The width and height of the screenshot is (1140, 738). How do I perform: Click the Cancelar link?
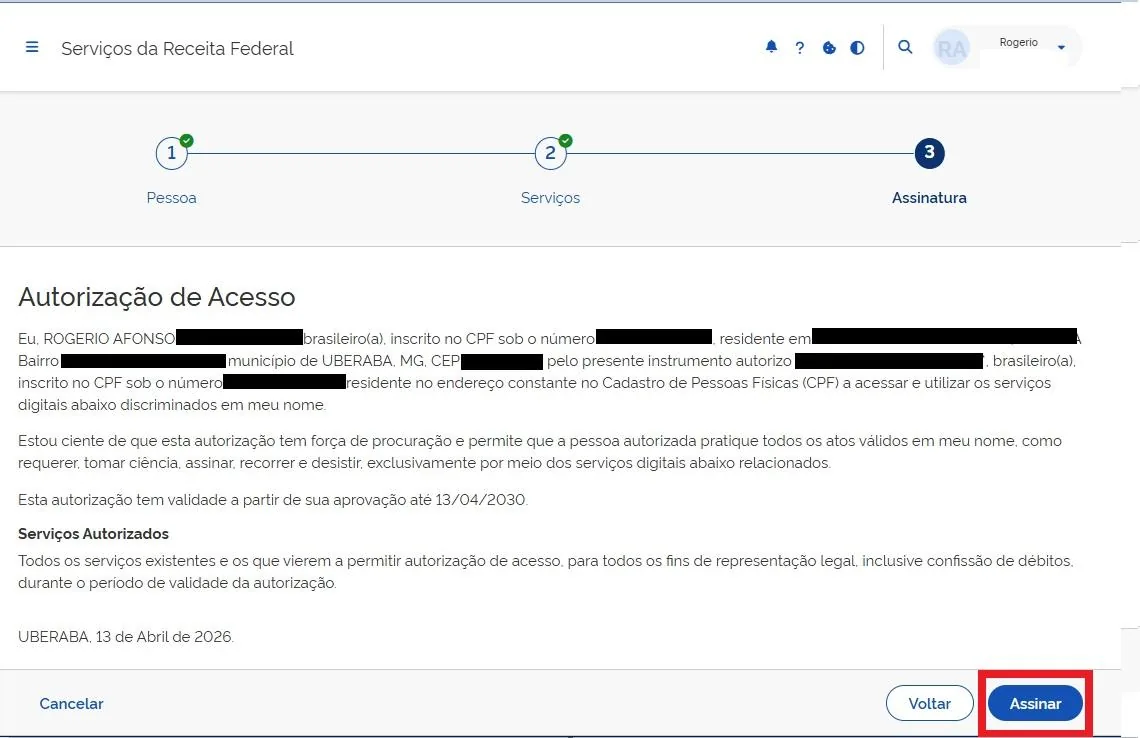click(71, 704)
